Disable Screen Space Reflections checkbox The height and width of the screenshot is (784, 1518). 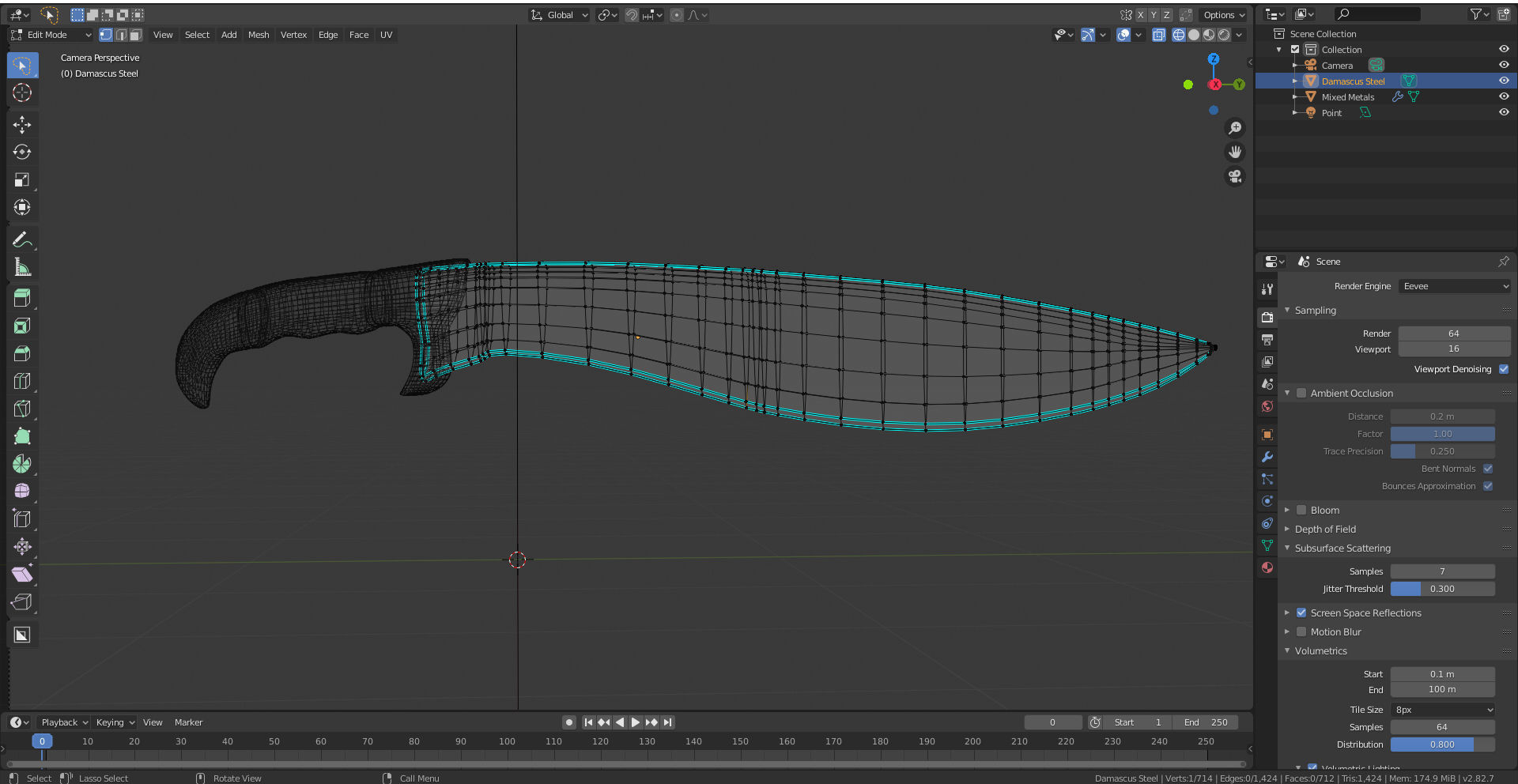(x=1301, y=612)
